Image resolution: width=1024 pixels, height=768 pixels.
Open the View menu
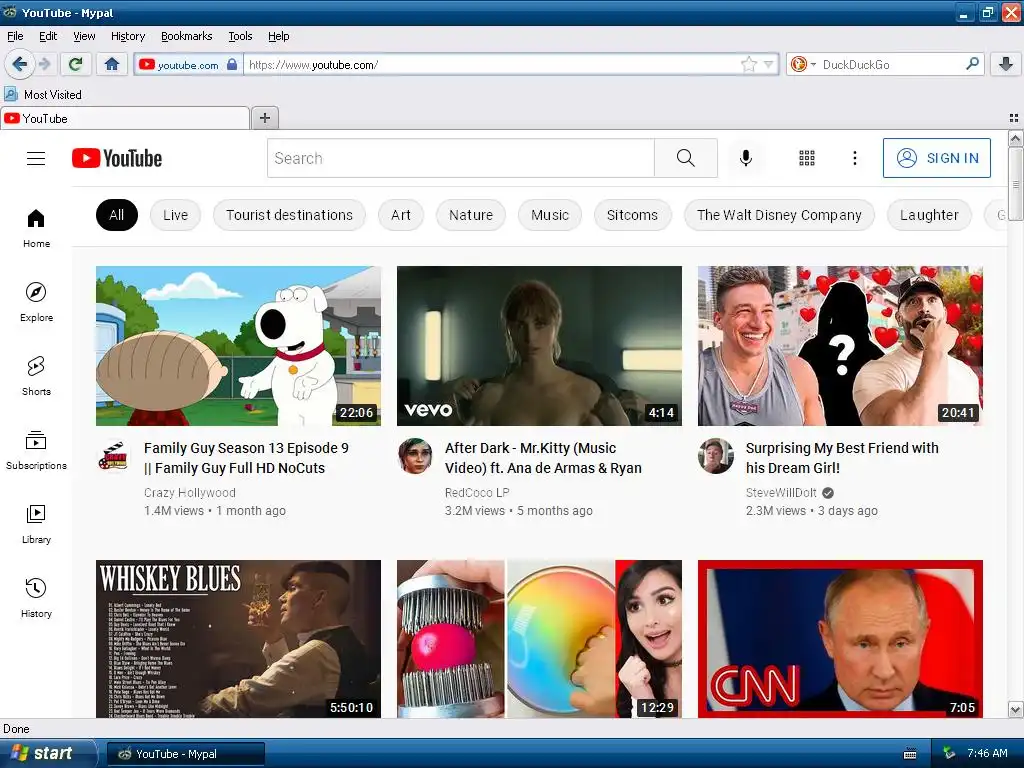pos(84,36)
